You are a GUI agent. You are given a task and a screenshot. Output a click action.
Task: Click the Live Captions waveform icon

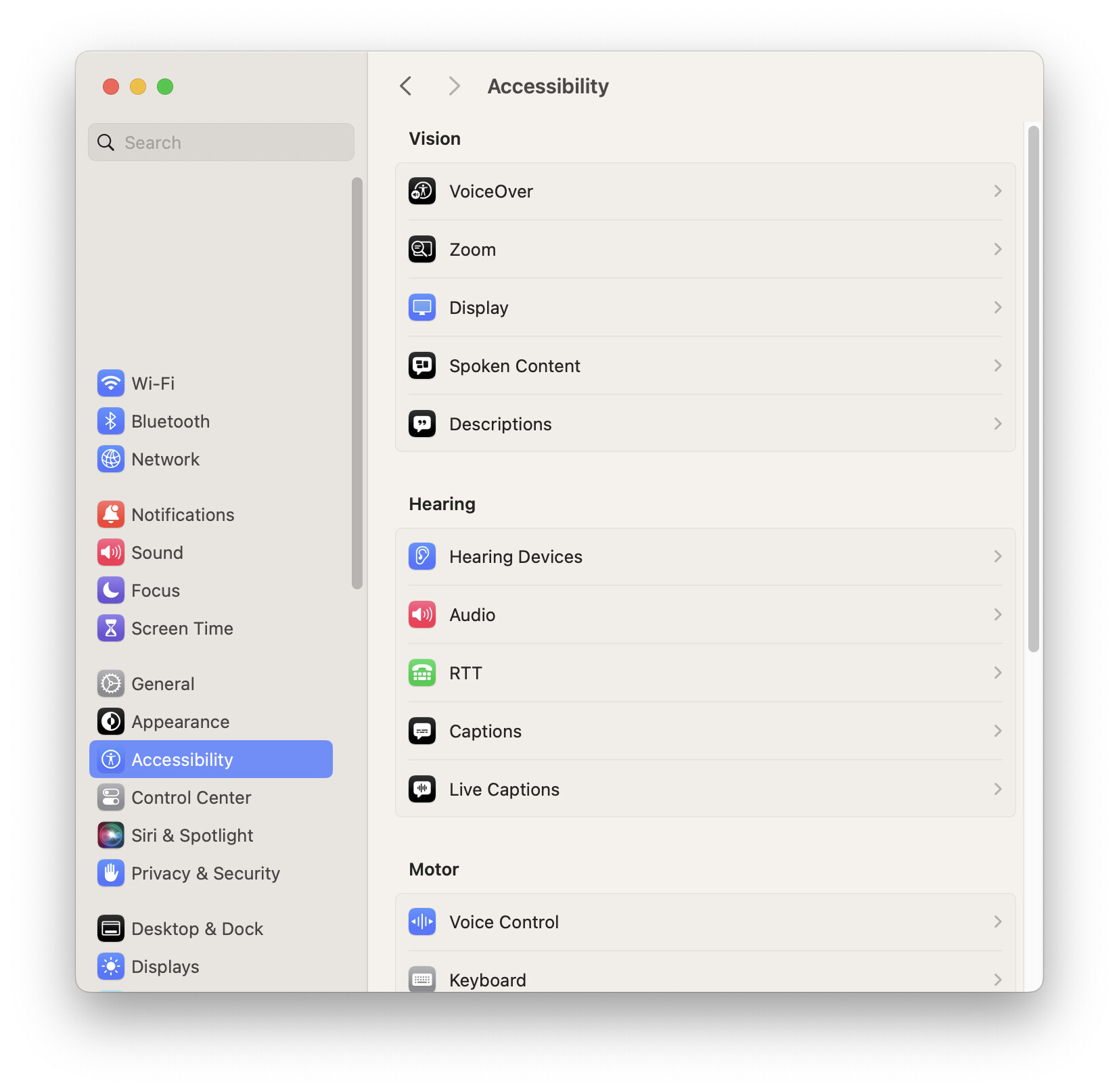coord(422,790)
